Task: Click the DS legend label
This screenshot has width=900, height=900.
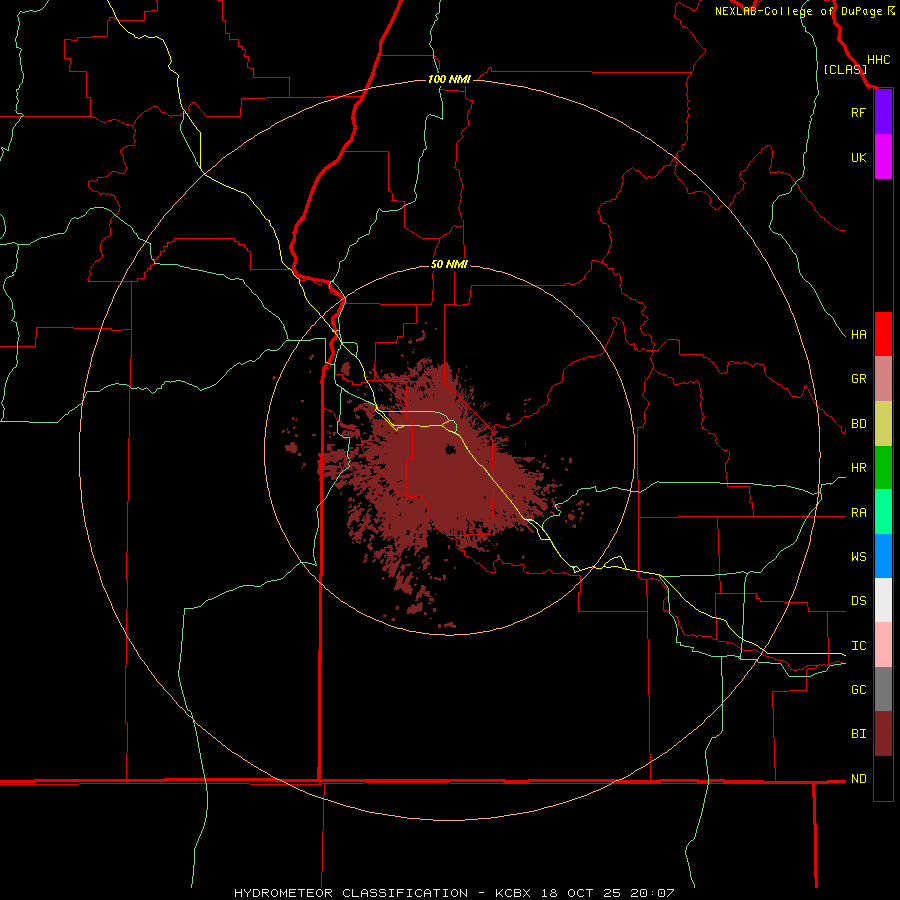Action: tap(858, 601)
